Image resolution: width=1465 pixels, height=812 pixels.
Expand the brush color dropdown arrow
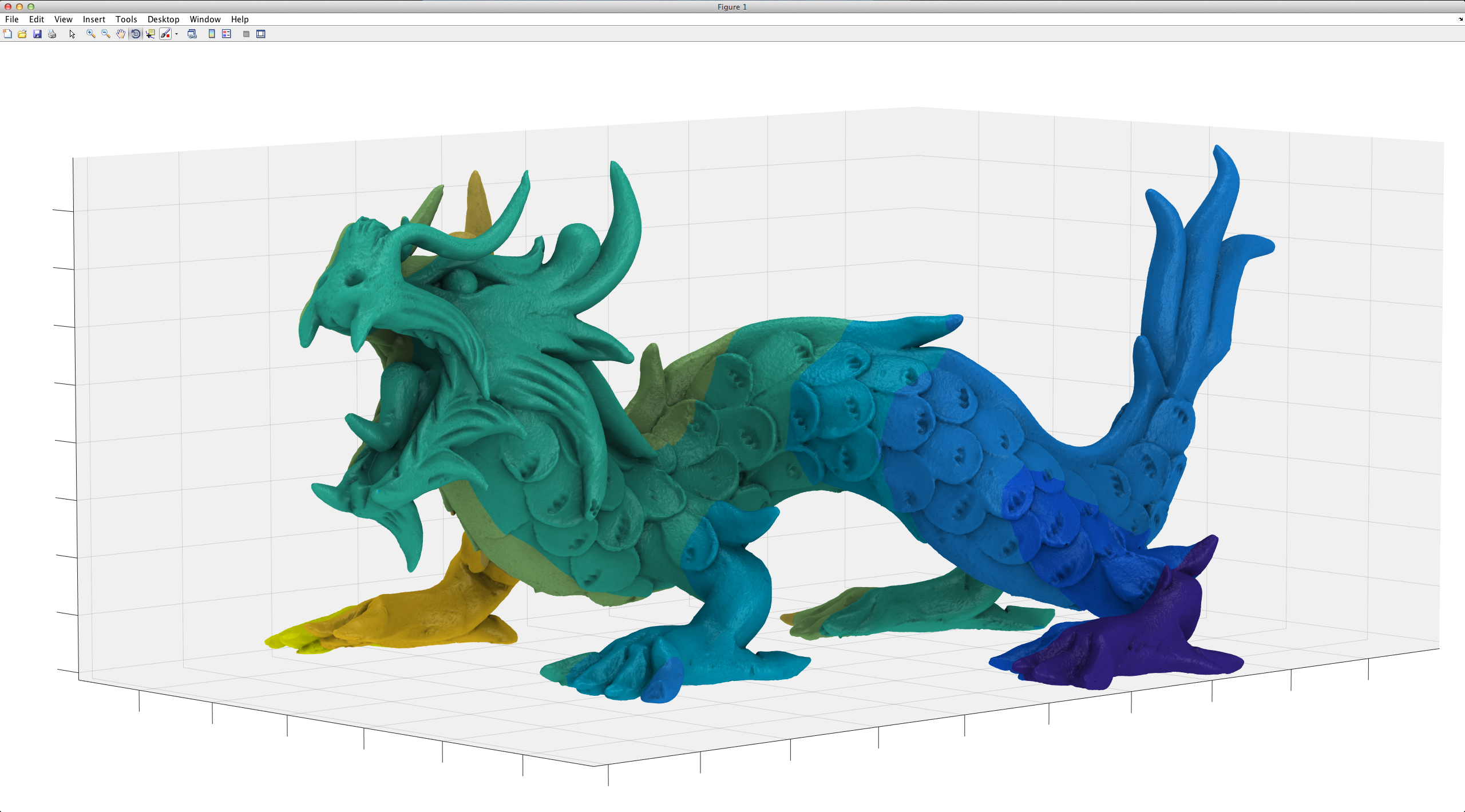point(176,34)
